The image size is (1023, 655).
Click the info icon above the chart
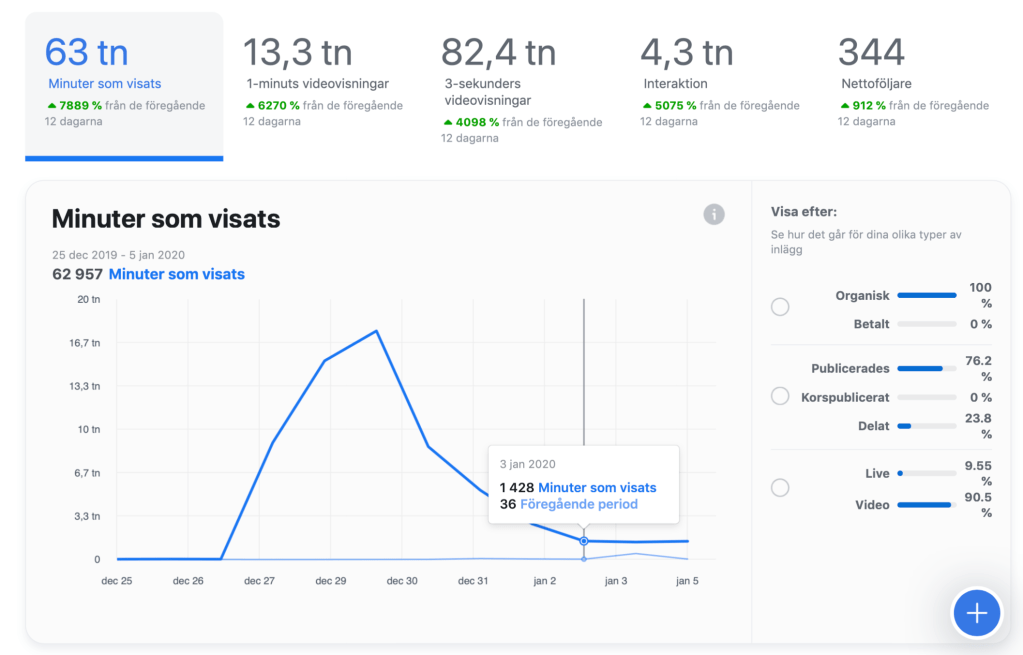(713, 214)
